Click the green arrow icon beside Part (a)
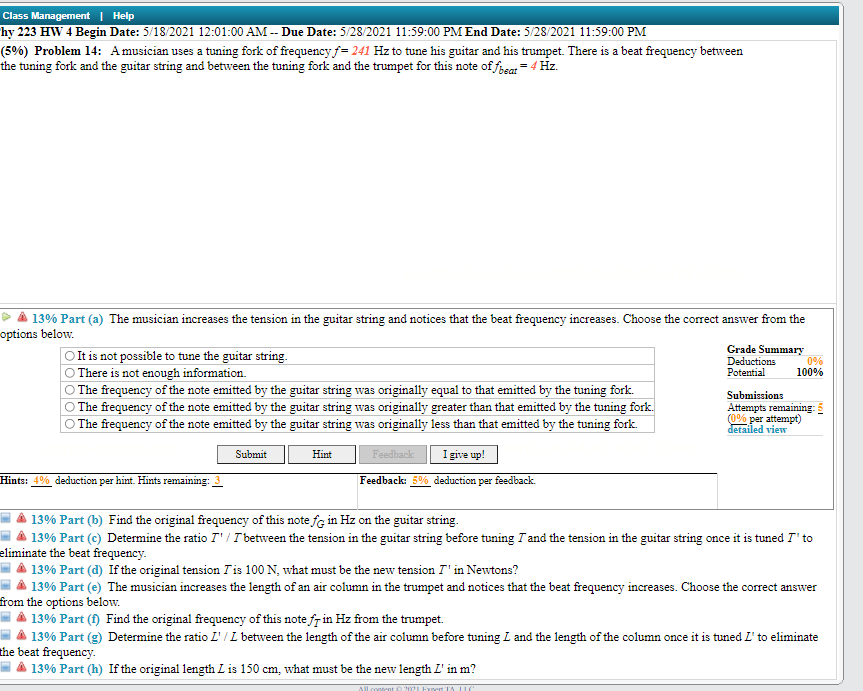 [6, 318]
